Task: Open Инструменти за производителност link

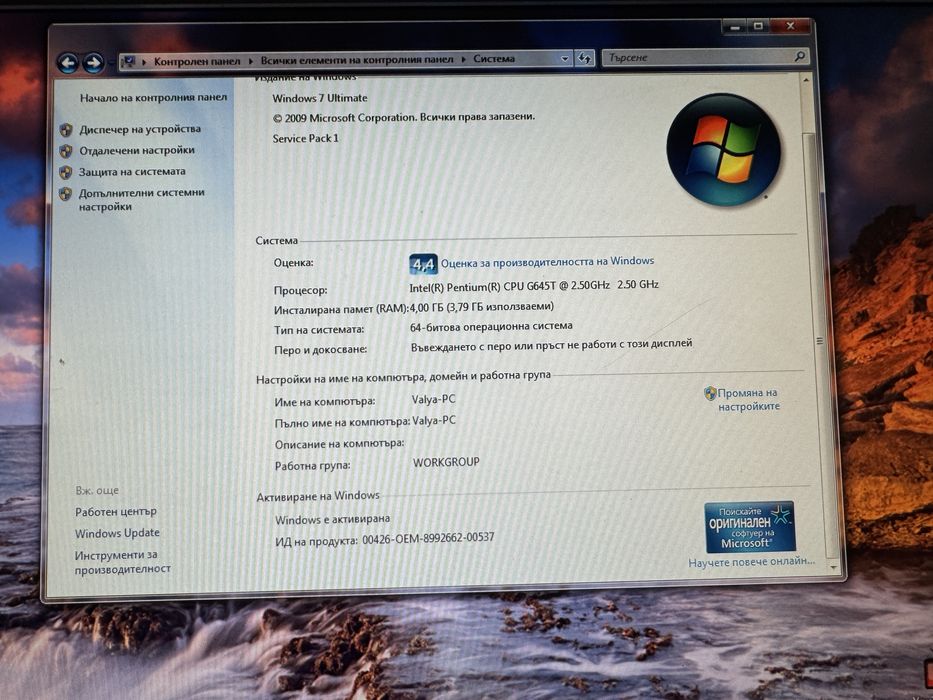Action: tap(123, 562)
